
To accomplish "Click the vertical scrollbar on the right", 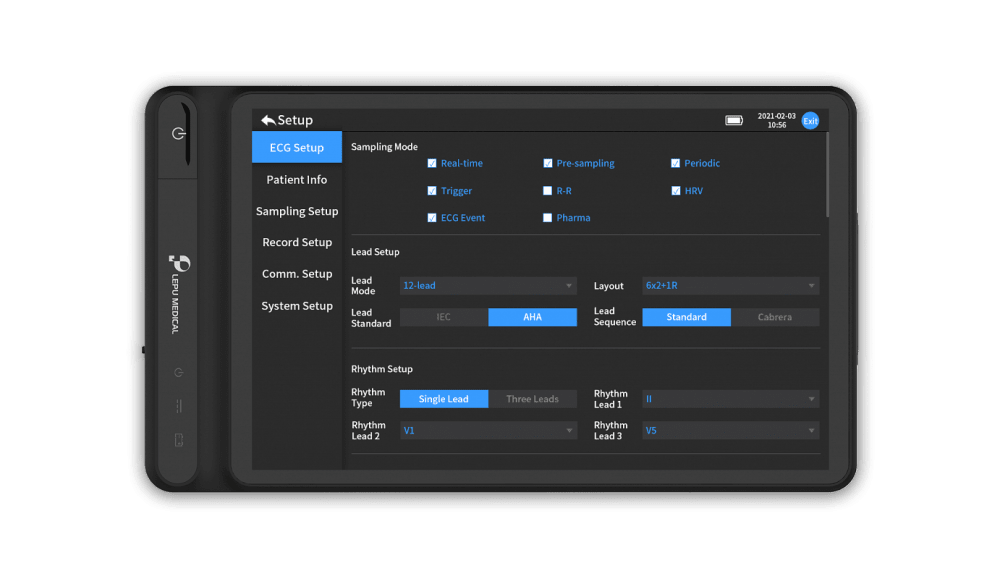I will coord(827,175).
